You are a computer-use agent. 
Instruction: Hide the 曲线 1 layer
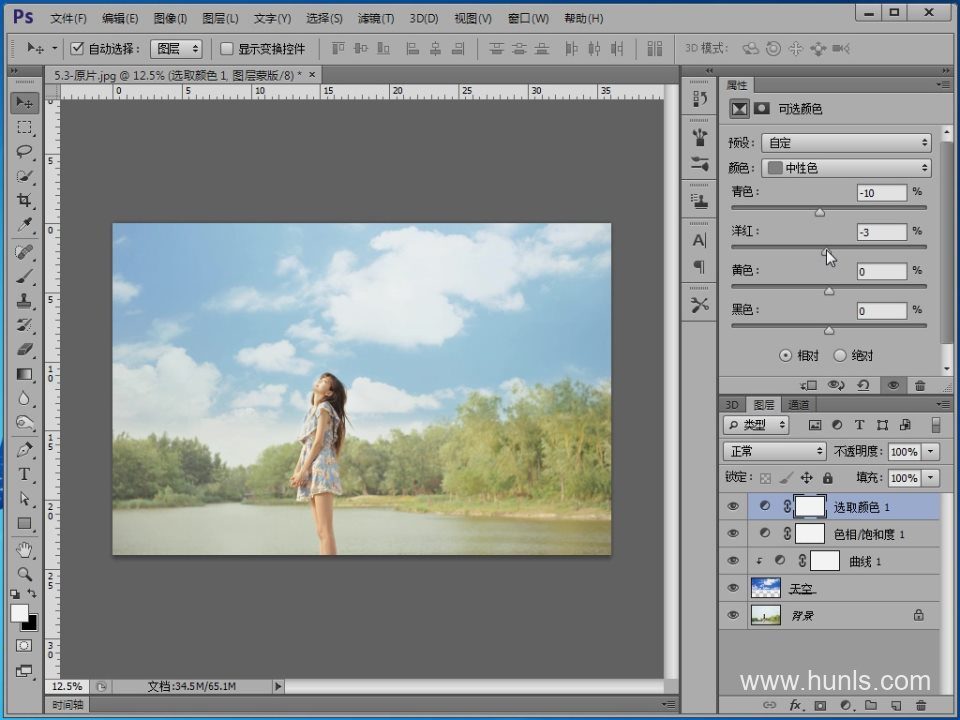coord(733,561)
